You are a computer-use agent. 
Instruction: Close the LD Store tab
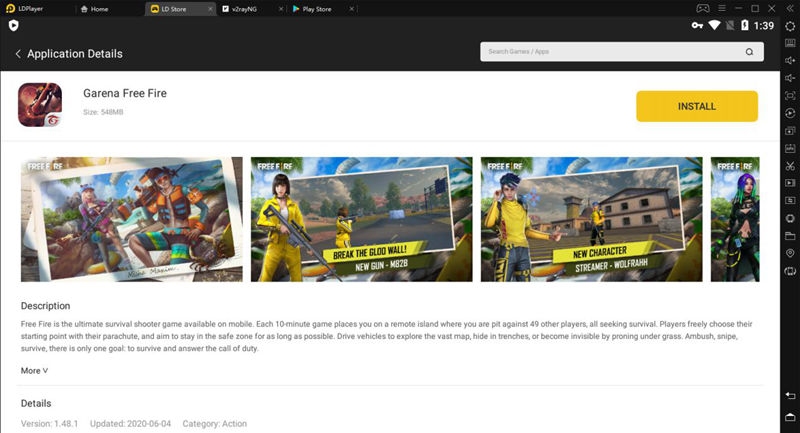[x=210, y=9]
